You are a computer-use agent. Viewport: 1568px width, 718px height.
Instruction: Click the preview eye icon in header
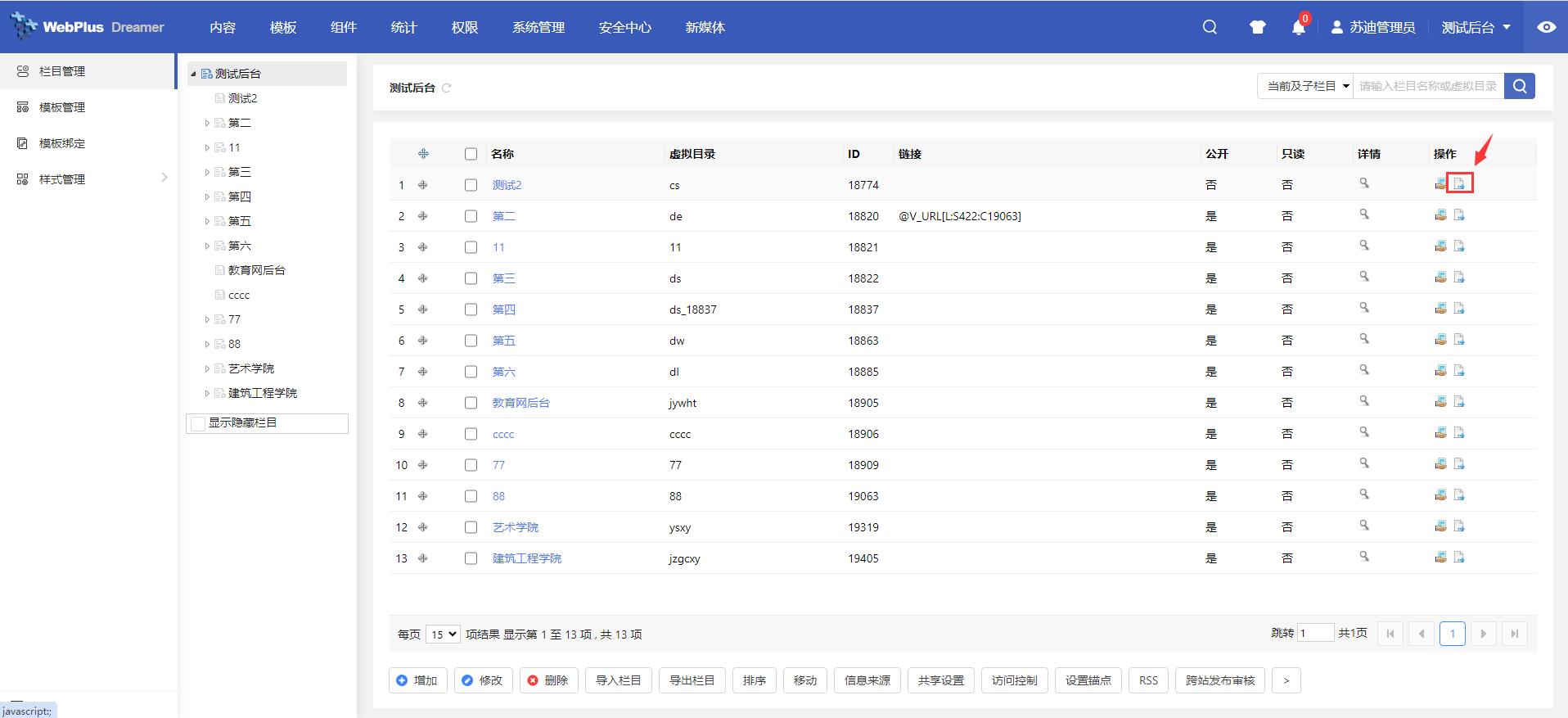point(1546,27)
